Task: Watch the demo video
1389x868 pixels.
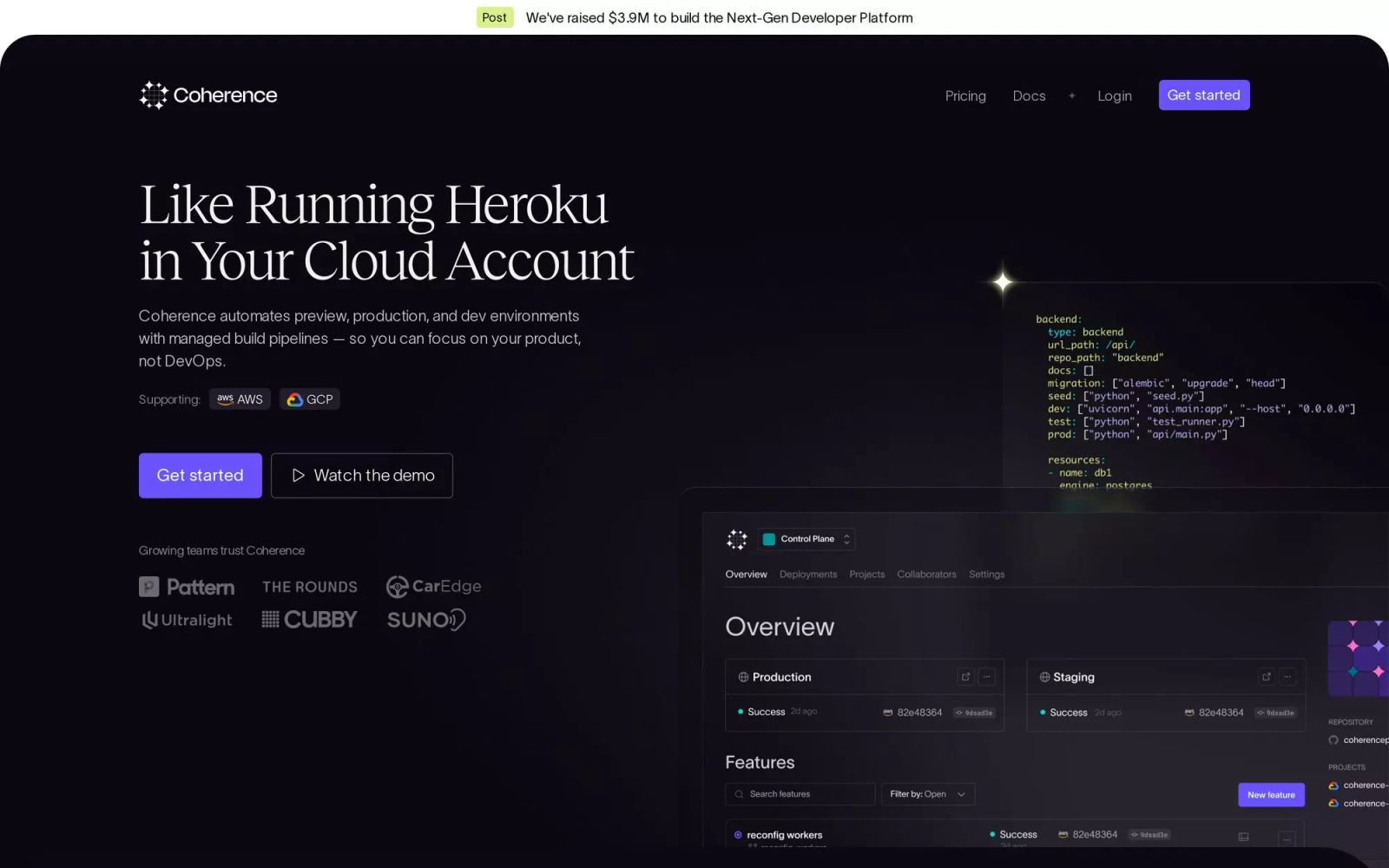Action: (x=362, y=476)
